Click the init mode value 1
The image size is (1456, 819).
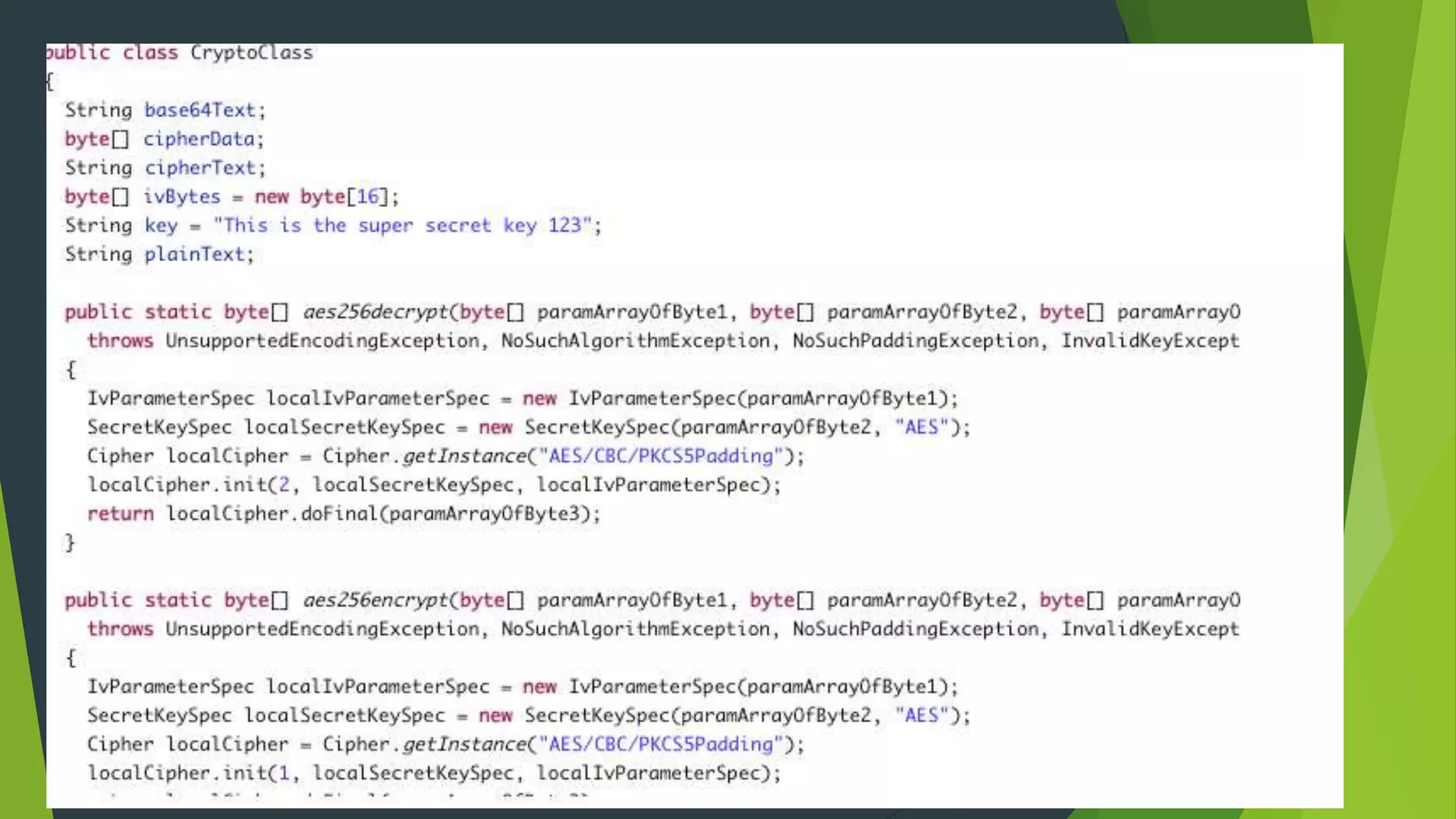(x=284, y=773)
